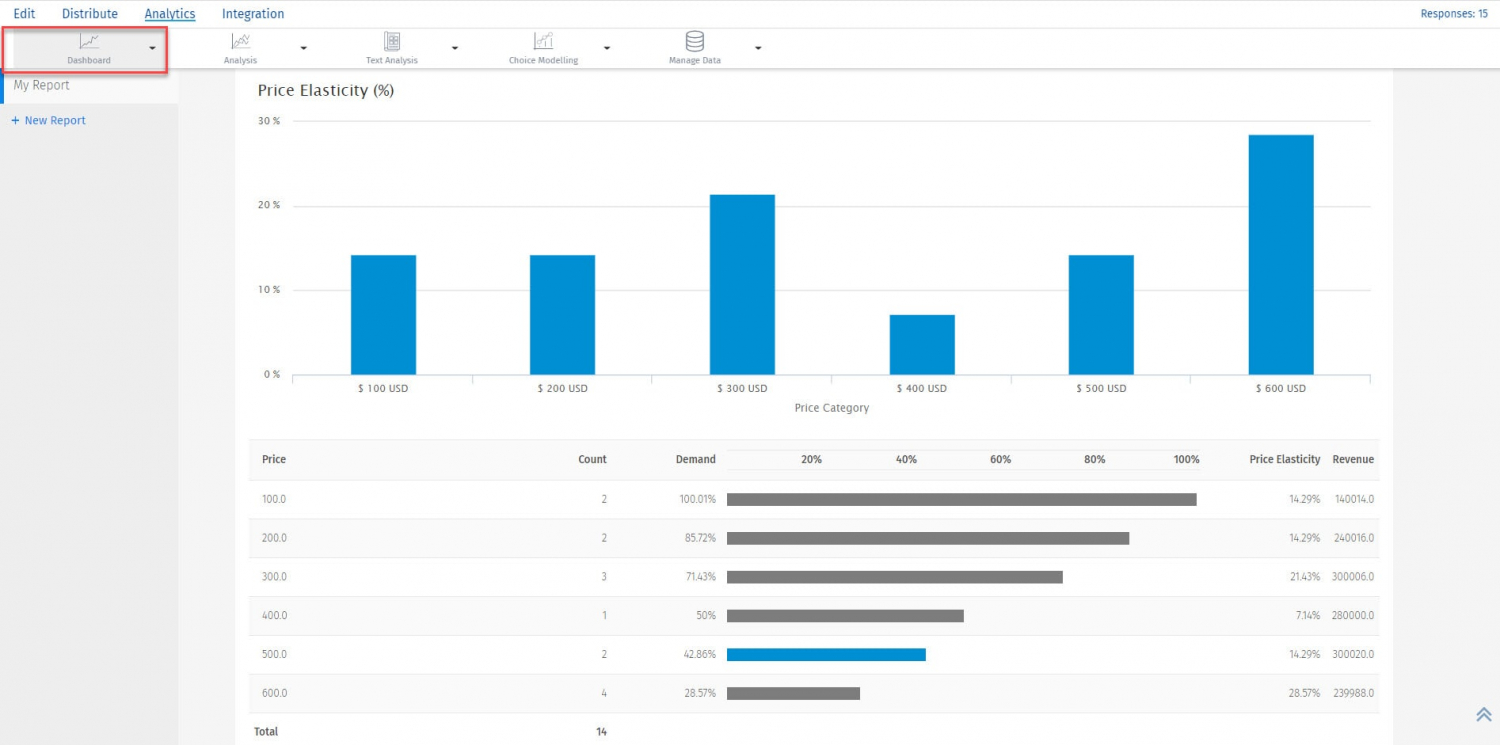Expand the Manage Data dropdown arrow
This screenshot has height=745, width=1500.
tap(758, 47)
